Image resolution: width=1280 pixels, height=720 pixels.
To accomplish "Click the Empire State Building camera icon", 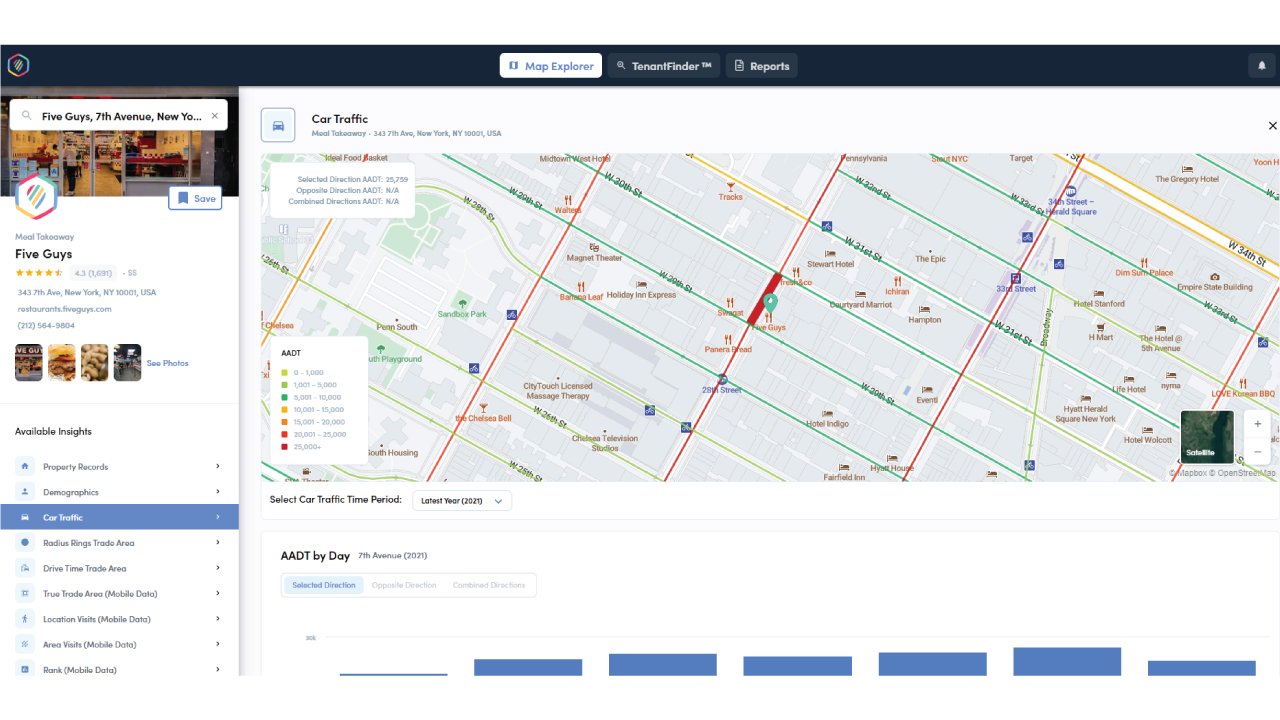I will (1215, 277).
